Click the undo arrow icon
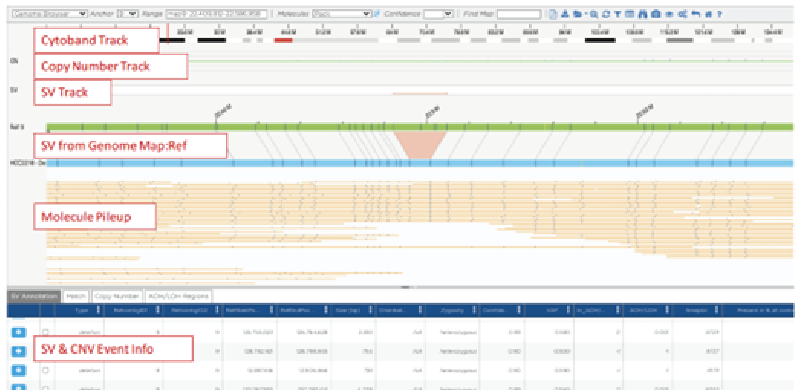The width and height of the screenshot is (801, 391). tap(695, 14)
